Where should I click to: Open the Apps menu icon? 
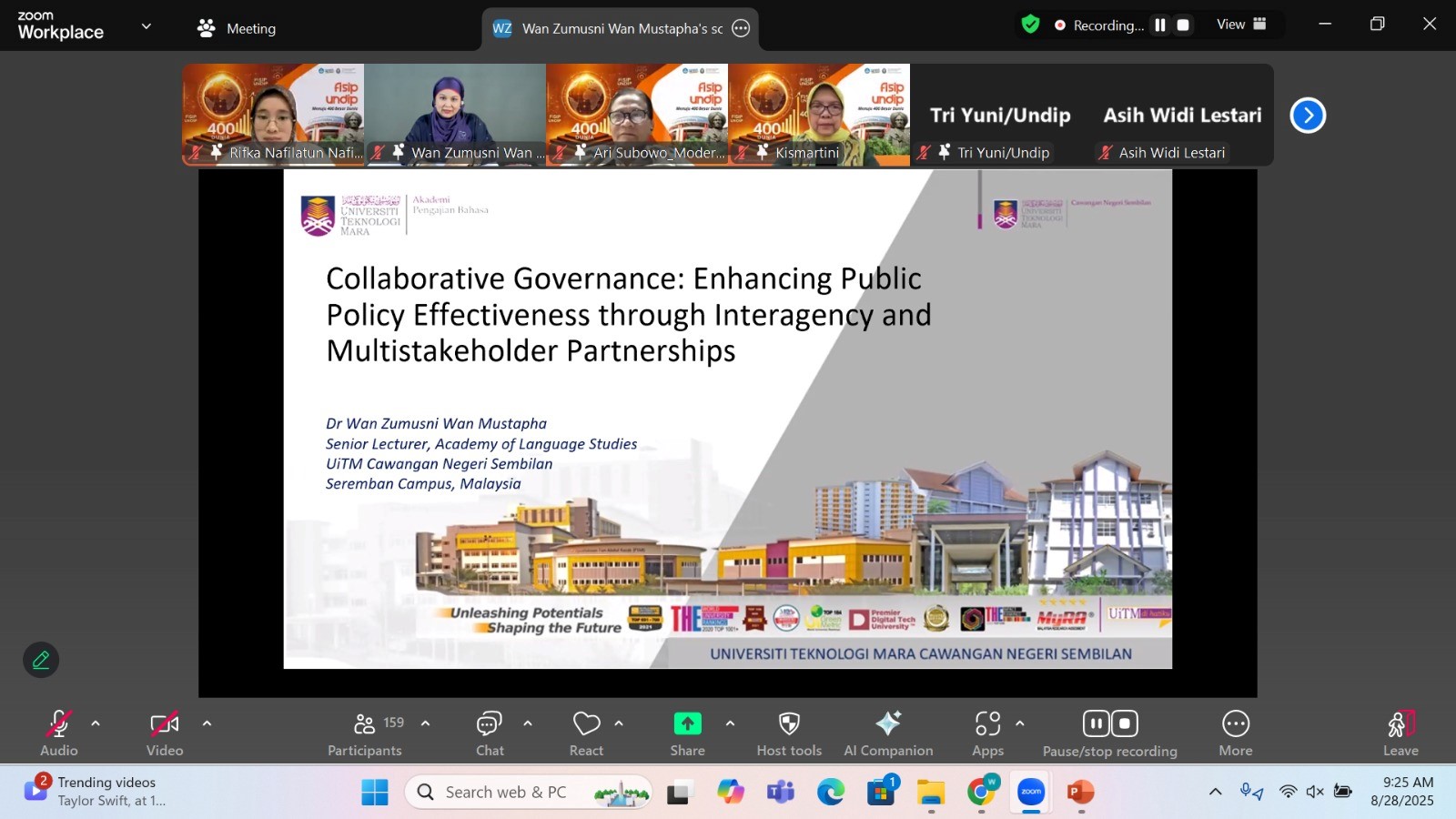(x=987, y=725)
